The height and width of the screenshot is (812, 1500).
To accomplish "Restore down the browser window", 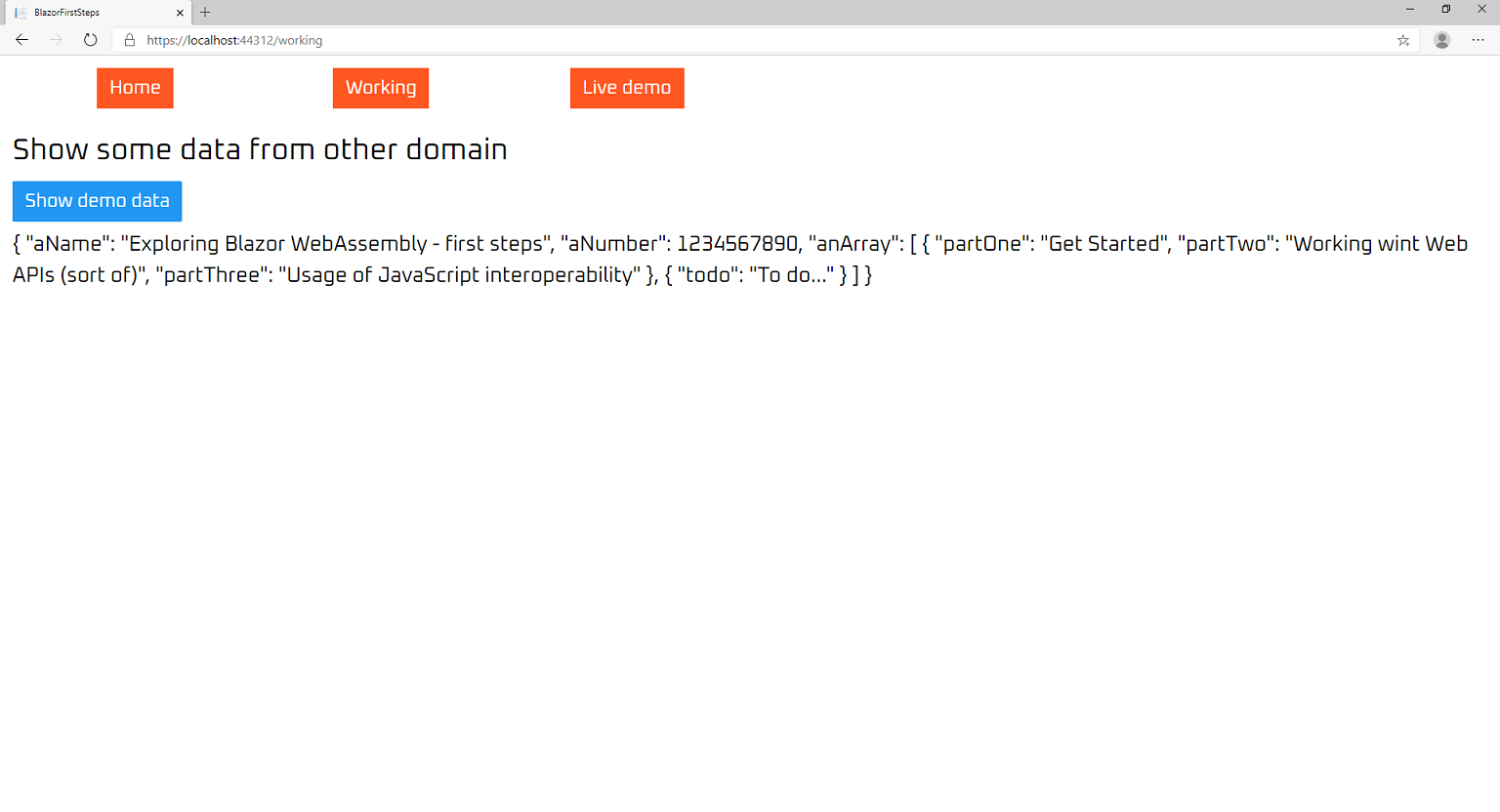I will tap(1446, 9).
